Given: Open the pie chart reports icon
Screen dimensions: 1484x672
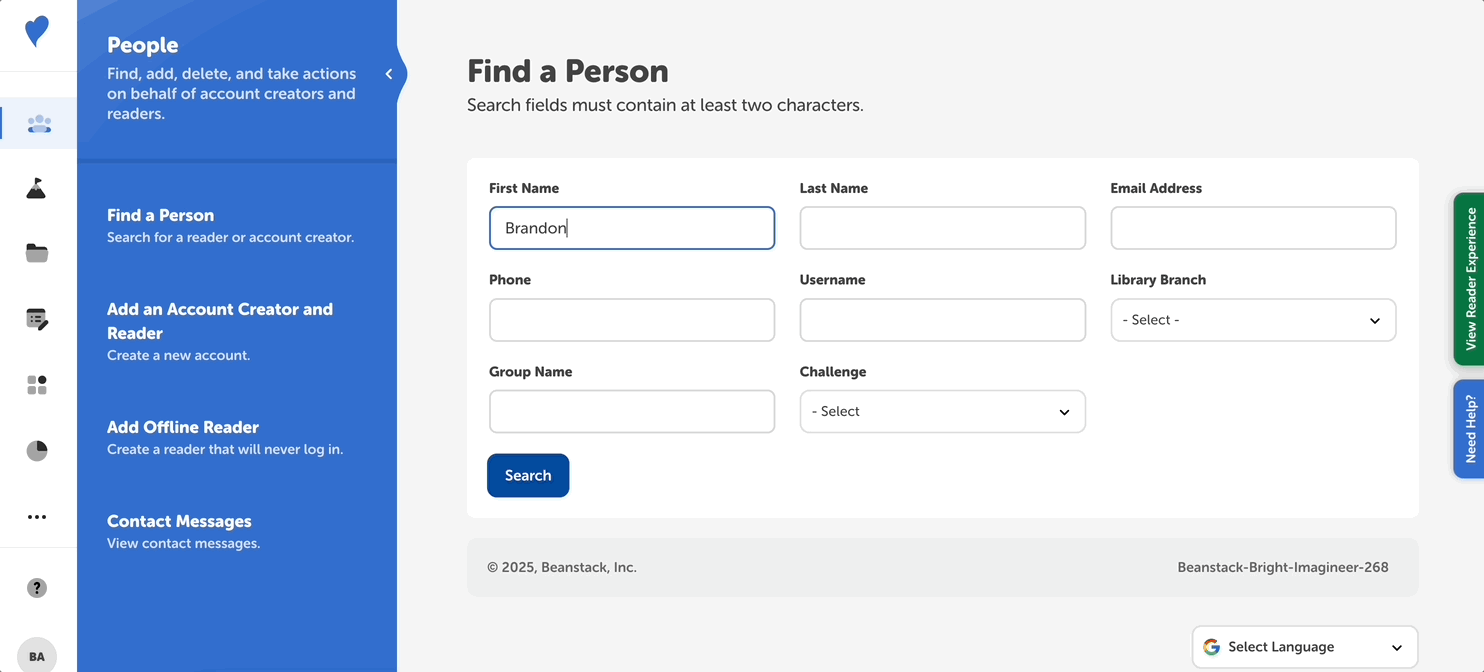Looking at the screenshot, I should coord(37,451).
